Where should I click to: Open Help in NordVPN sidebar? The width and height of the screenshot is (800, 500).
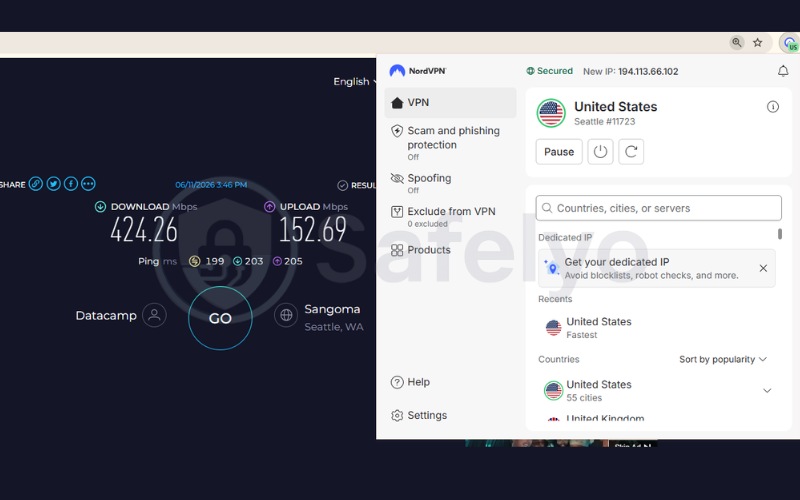pos(411,382)
